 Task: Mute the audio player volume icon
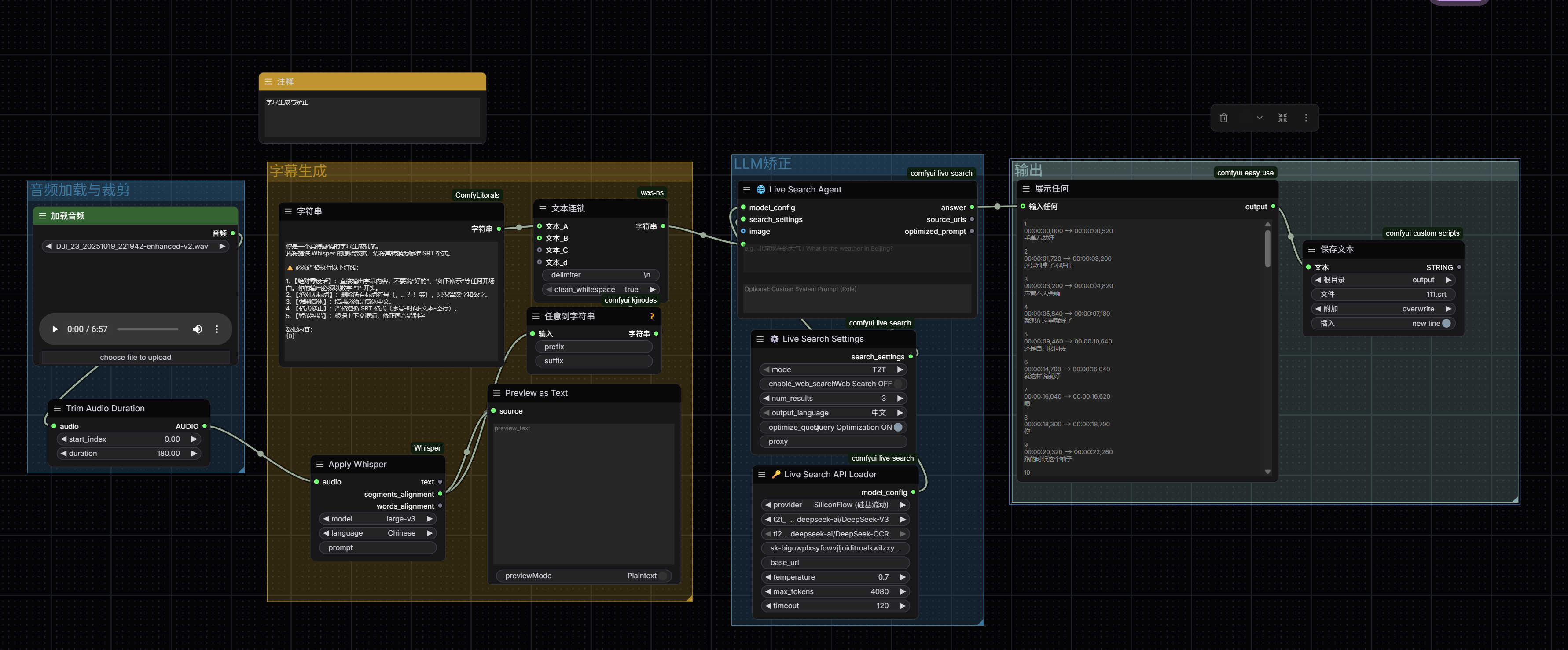click(197, 329)
